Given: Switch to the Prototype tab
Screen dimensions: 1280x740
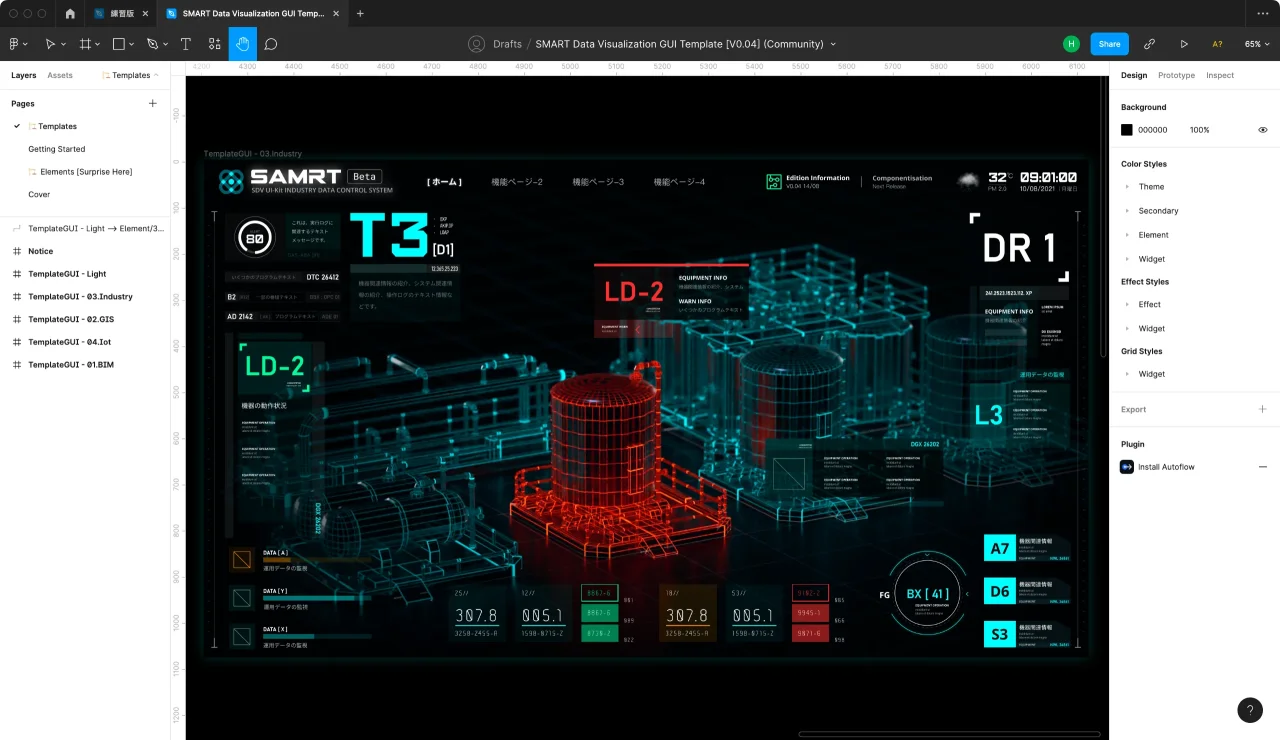Looking at the screenshot, I should tap(1176, 75).
